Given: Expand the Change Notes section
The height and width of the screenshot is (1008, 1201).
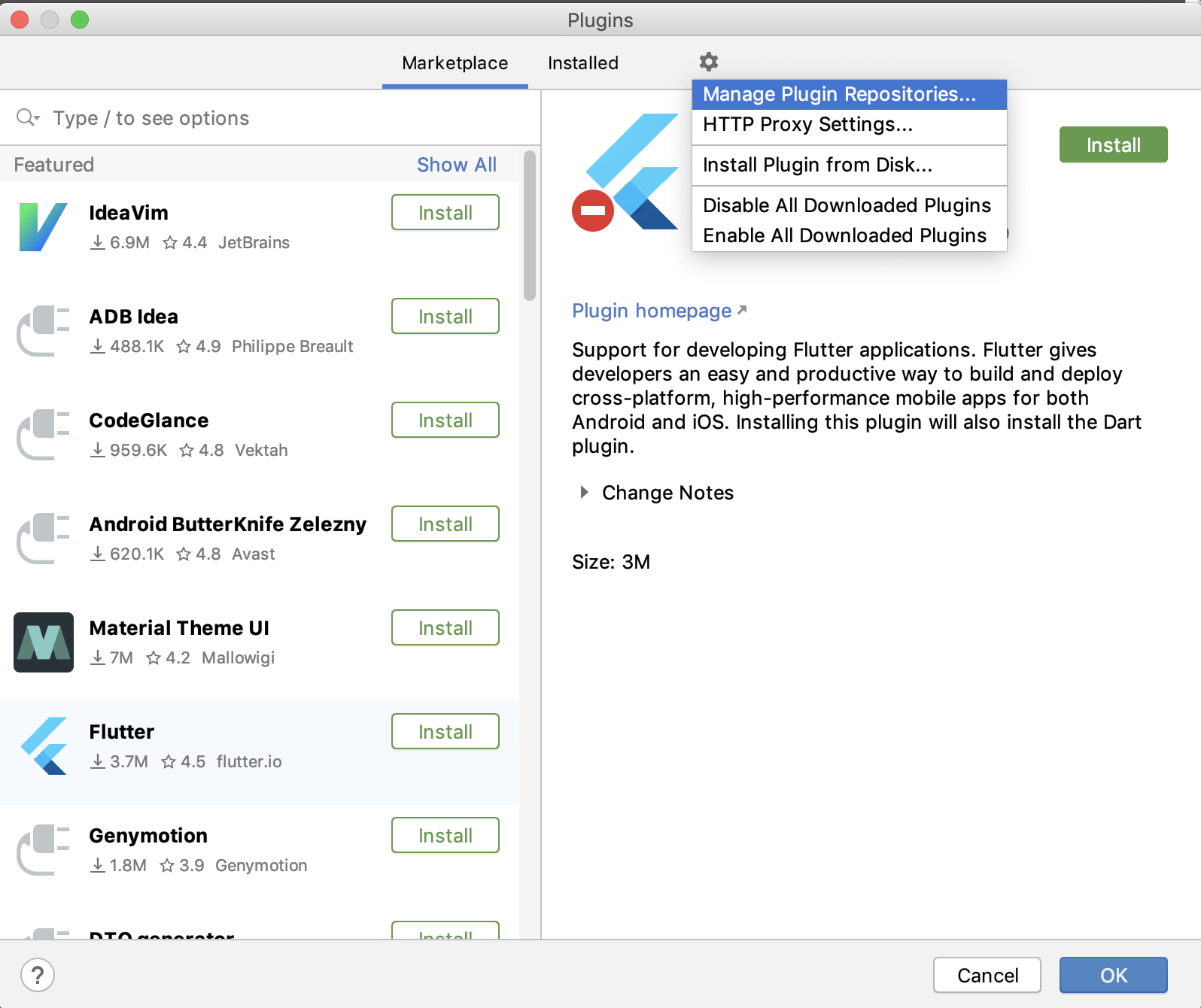Looking at the screenshot, I should pyautogui.click(x=584, y=492).
